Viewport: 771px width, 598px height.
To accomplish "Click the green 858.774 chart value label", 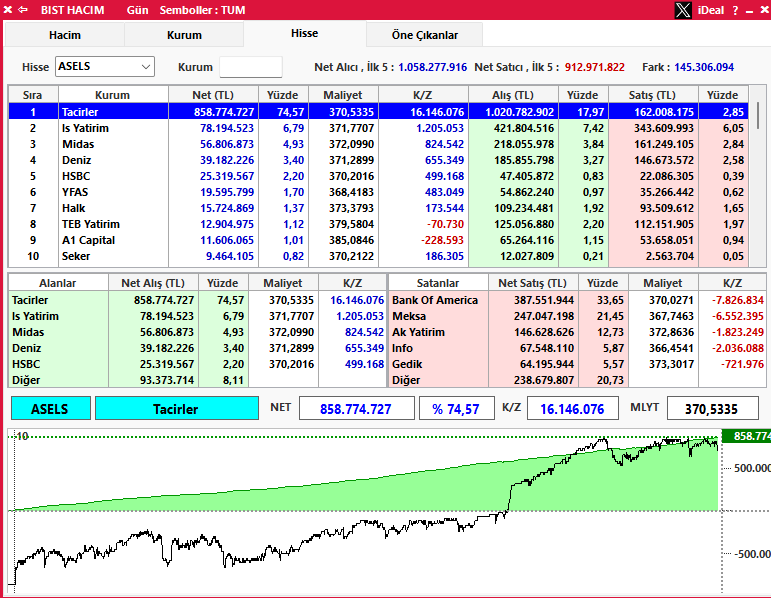I will (746, 436).
